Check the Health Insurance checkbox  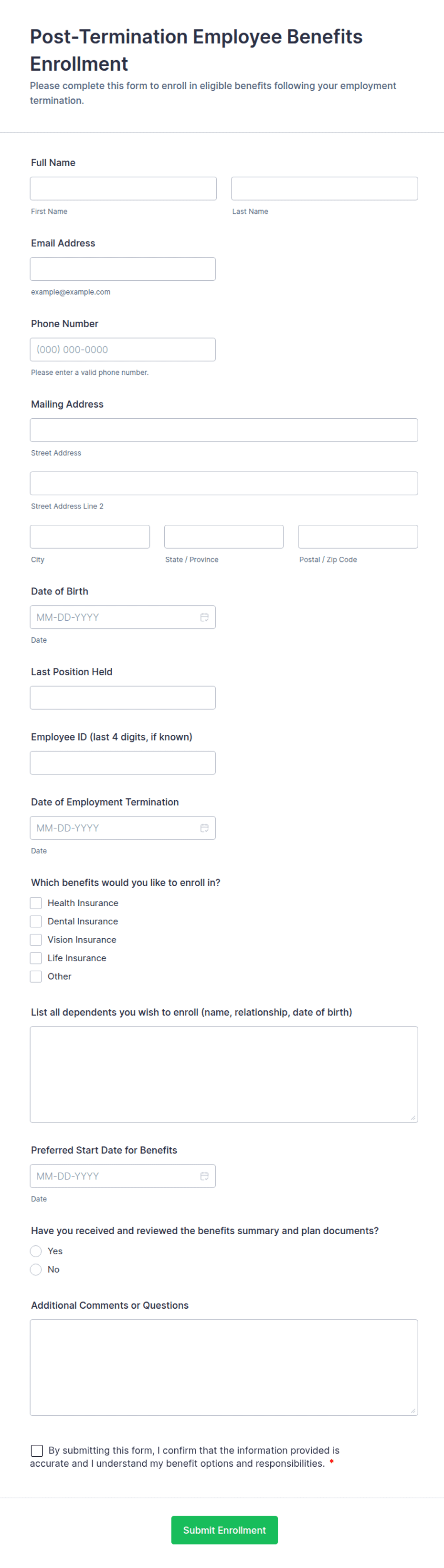pos(36,903)
